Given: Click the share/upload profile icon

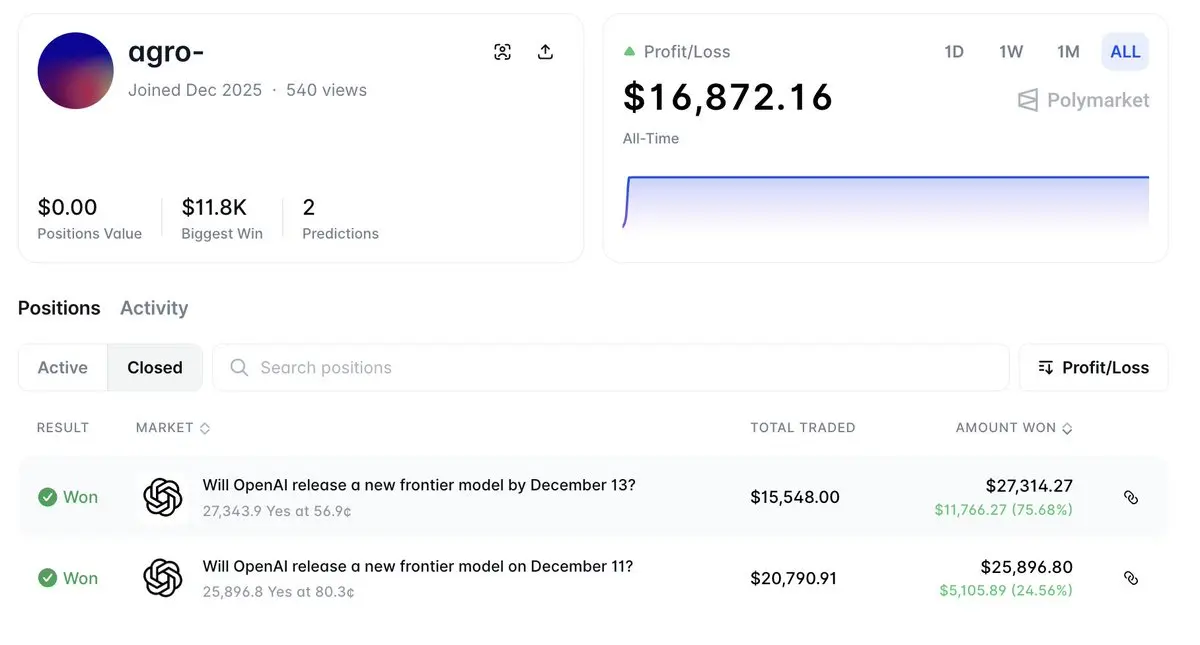Looking at the screenshot, I should (x=545, y=52).
